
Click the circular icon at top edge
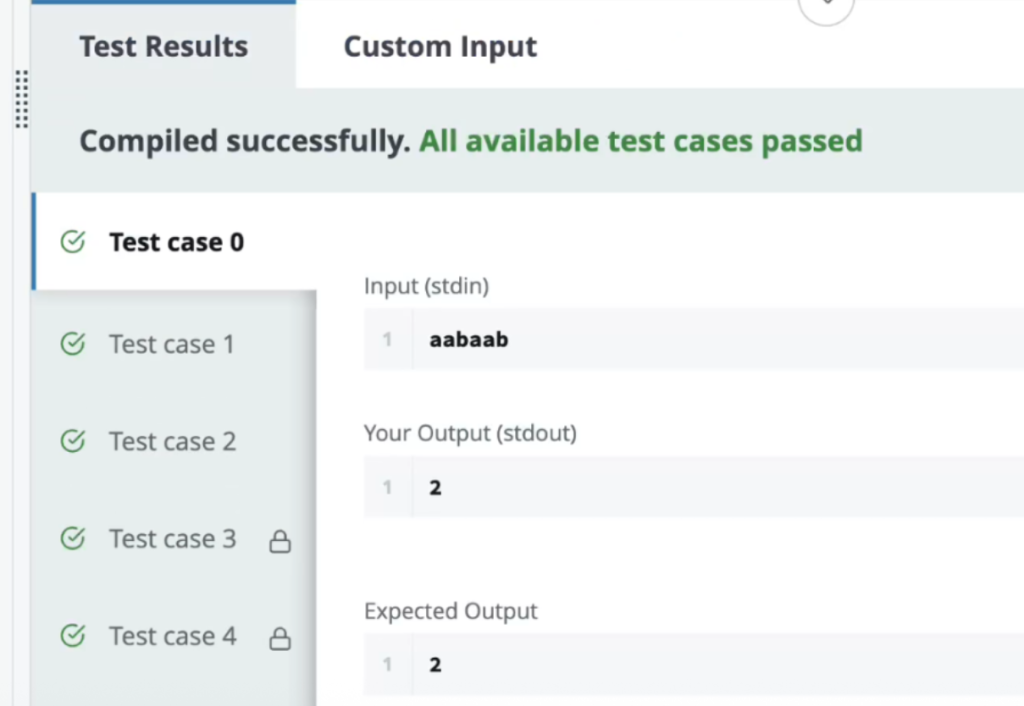click(826, 8)
